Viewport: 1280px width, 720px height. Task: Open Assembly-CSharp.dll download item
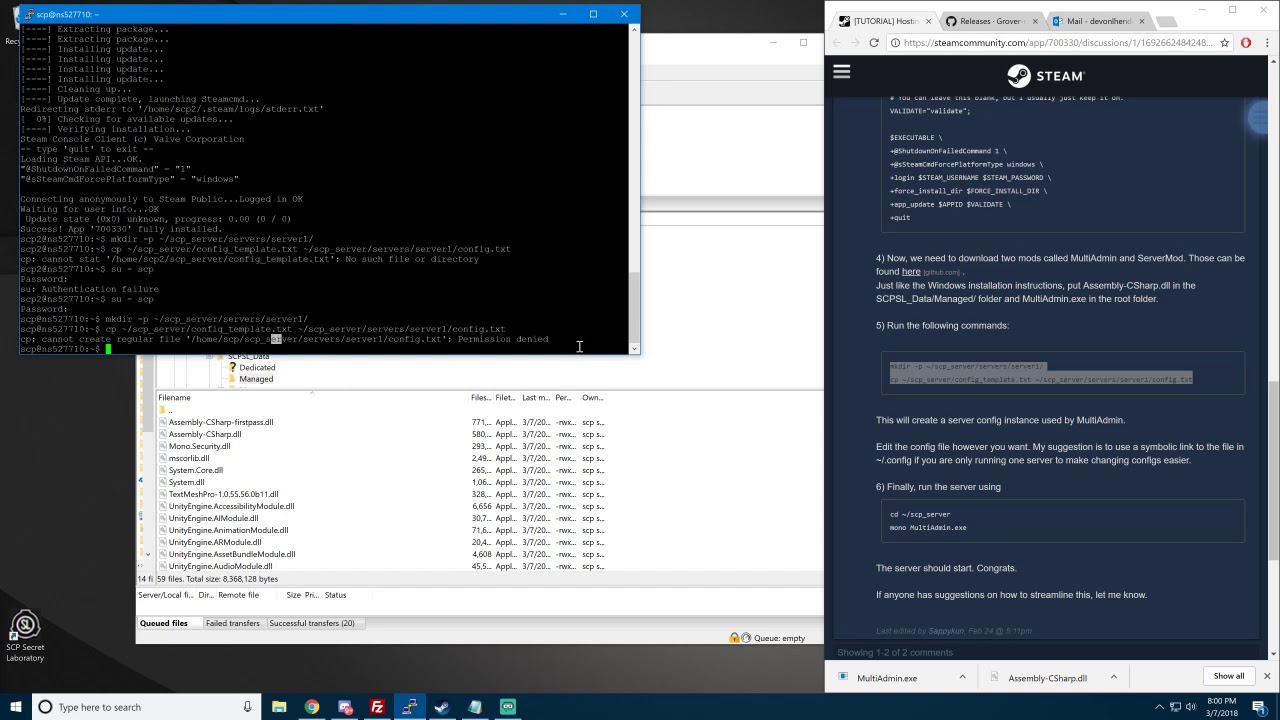1046,678
